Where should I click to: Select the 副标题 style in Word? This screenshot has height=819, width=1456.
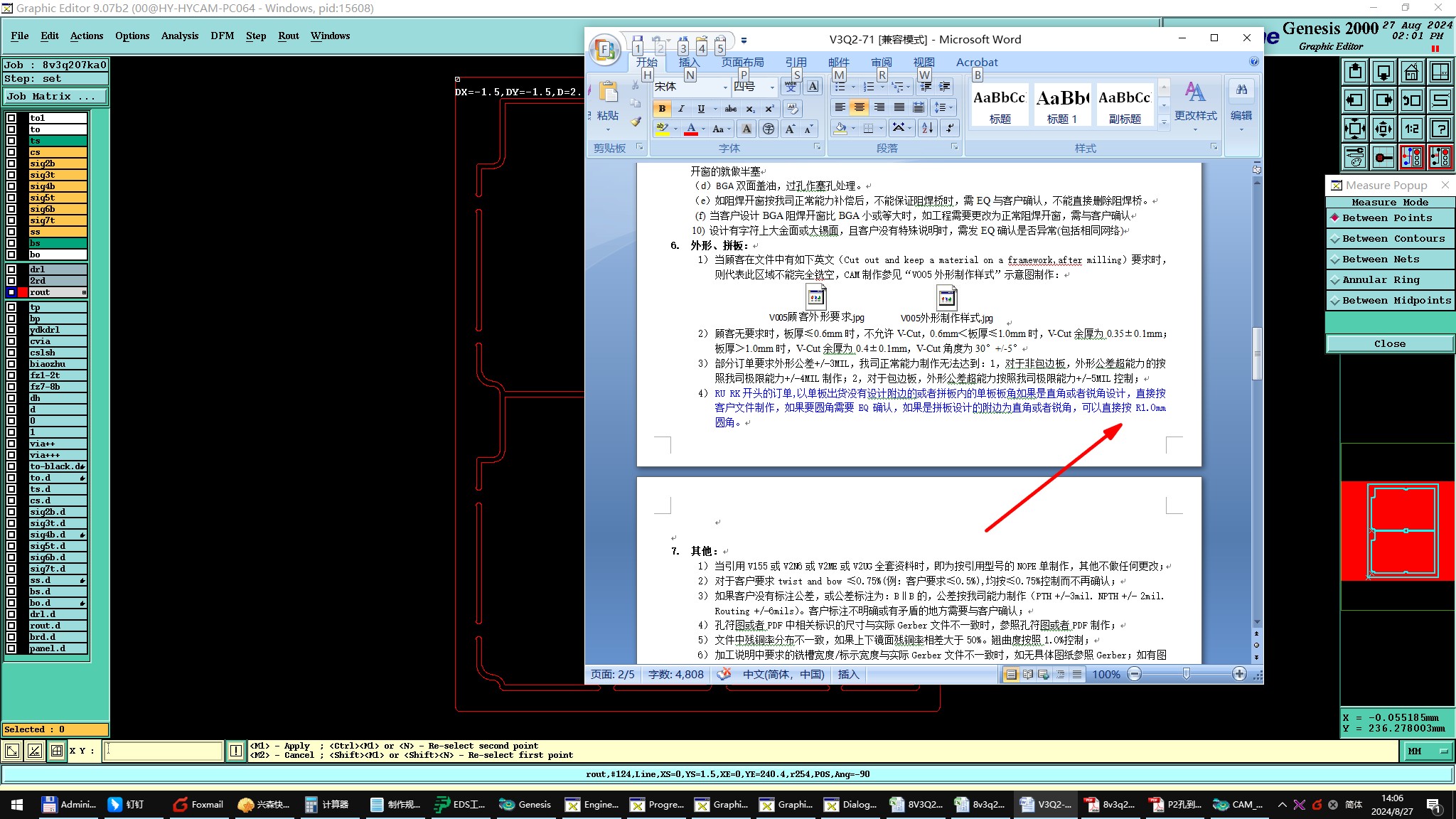[1125, 104]
